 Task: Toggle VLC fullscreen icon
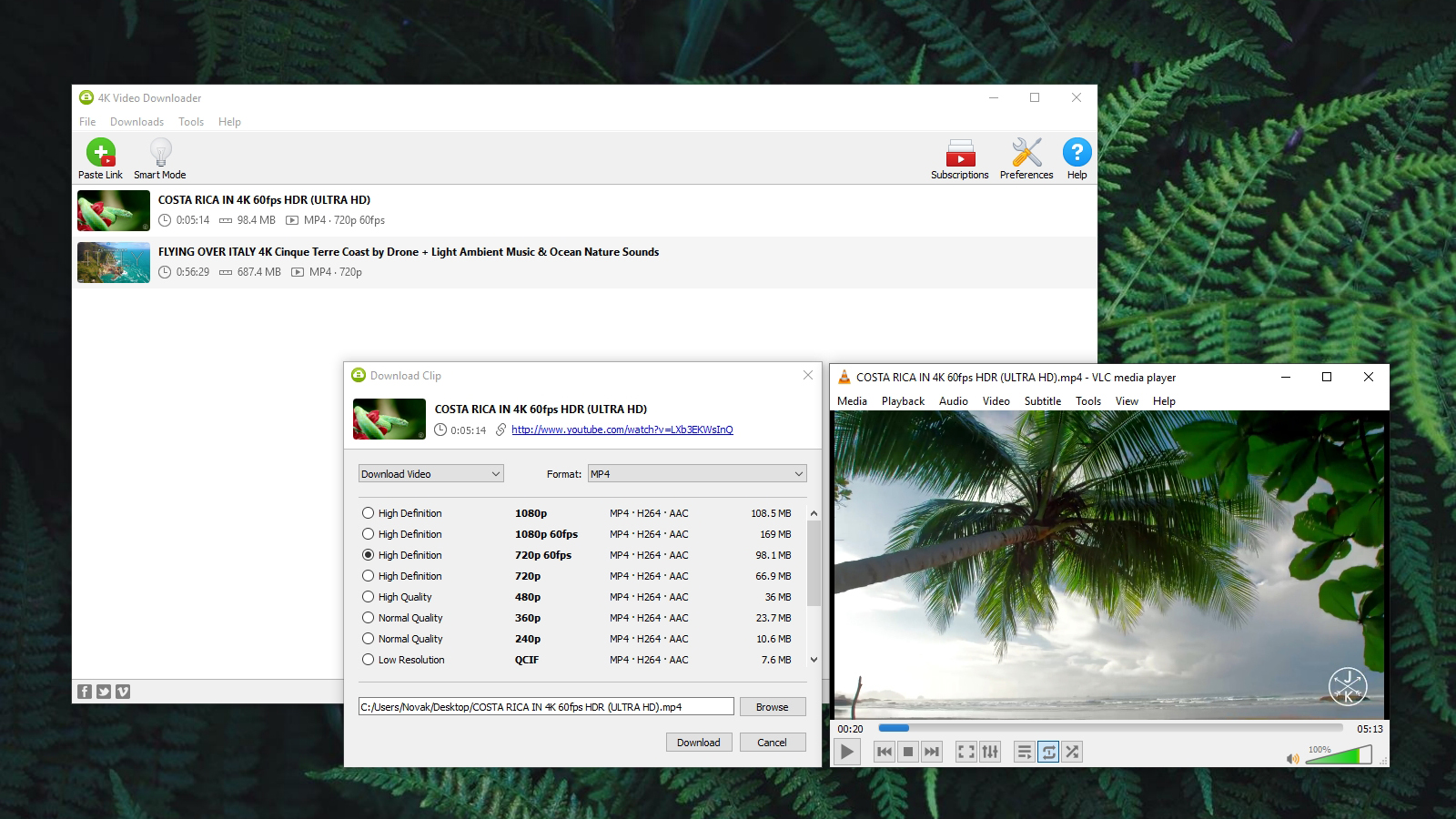tap(966, 752)
